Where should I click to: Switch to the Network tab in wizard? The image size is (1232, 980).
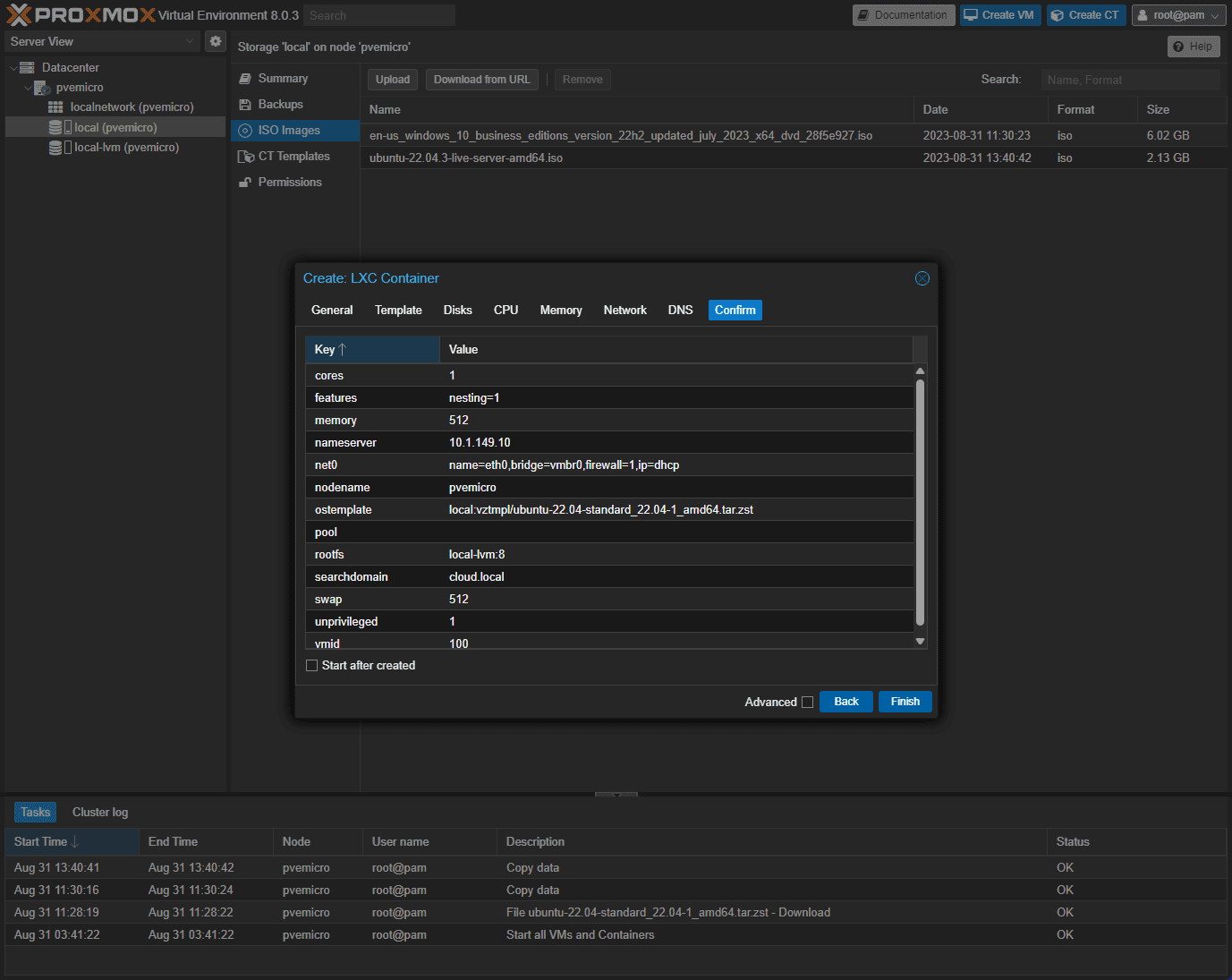click(624, 311)
